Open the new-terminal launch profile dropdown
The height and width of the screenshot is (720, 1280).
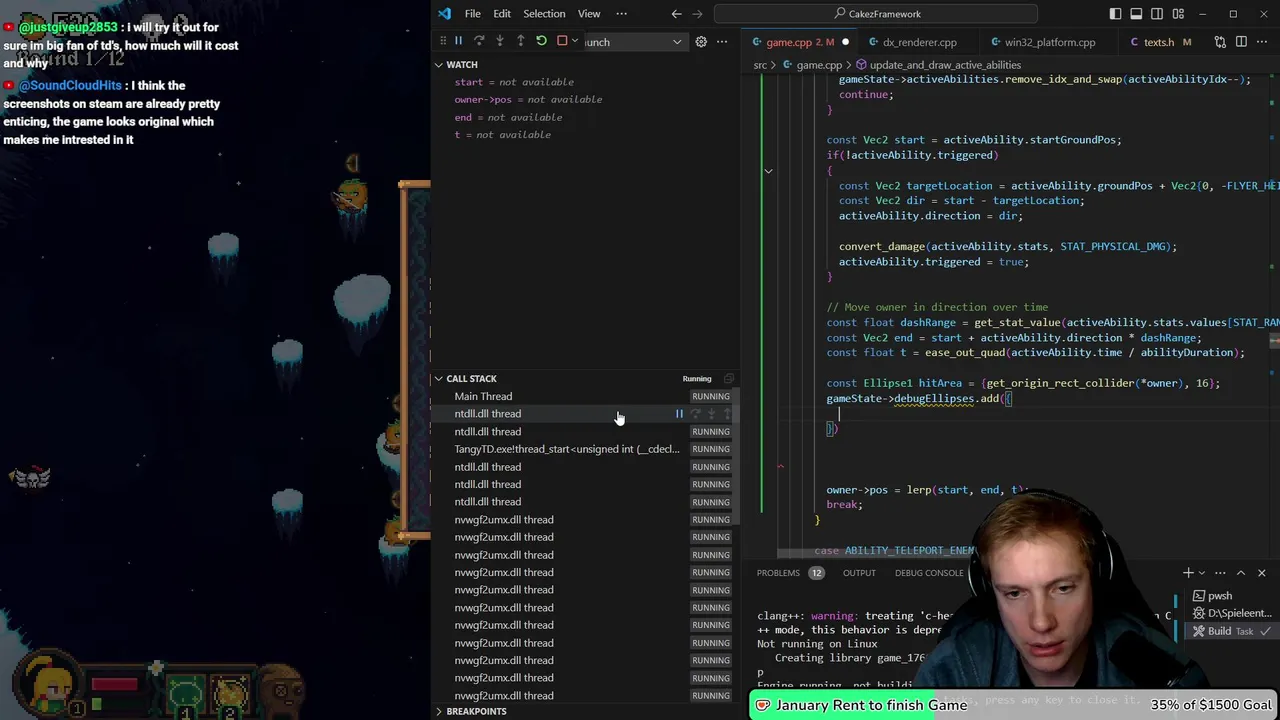1201,573
